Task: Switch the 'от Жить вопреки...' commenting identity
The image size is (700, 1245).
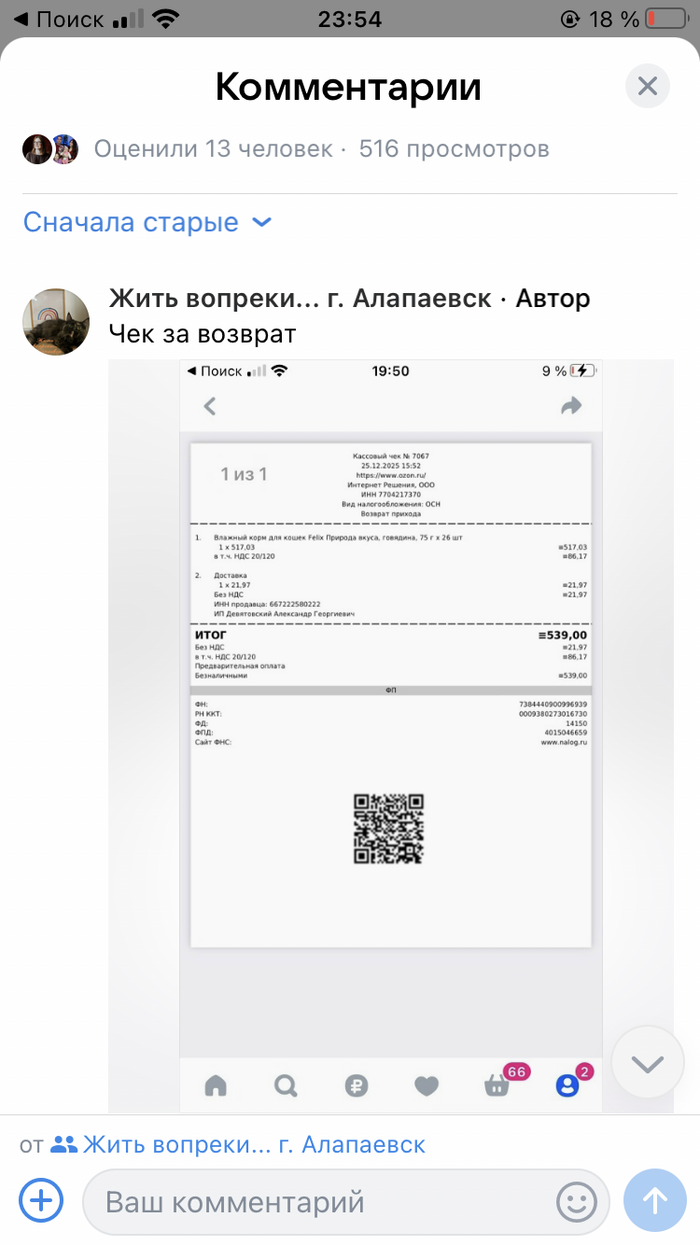Action: (222, 1144)
